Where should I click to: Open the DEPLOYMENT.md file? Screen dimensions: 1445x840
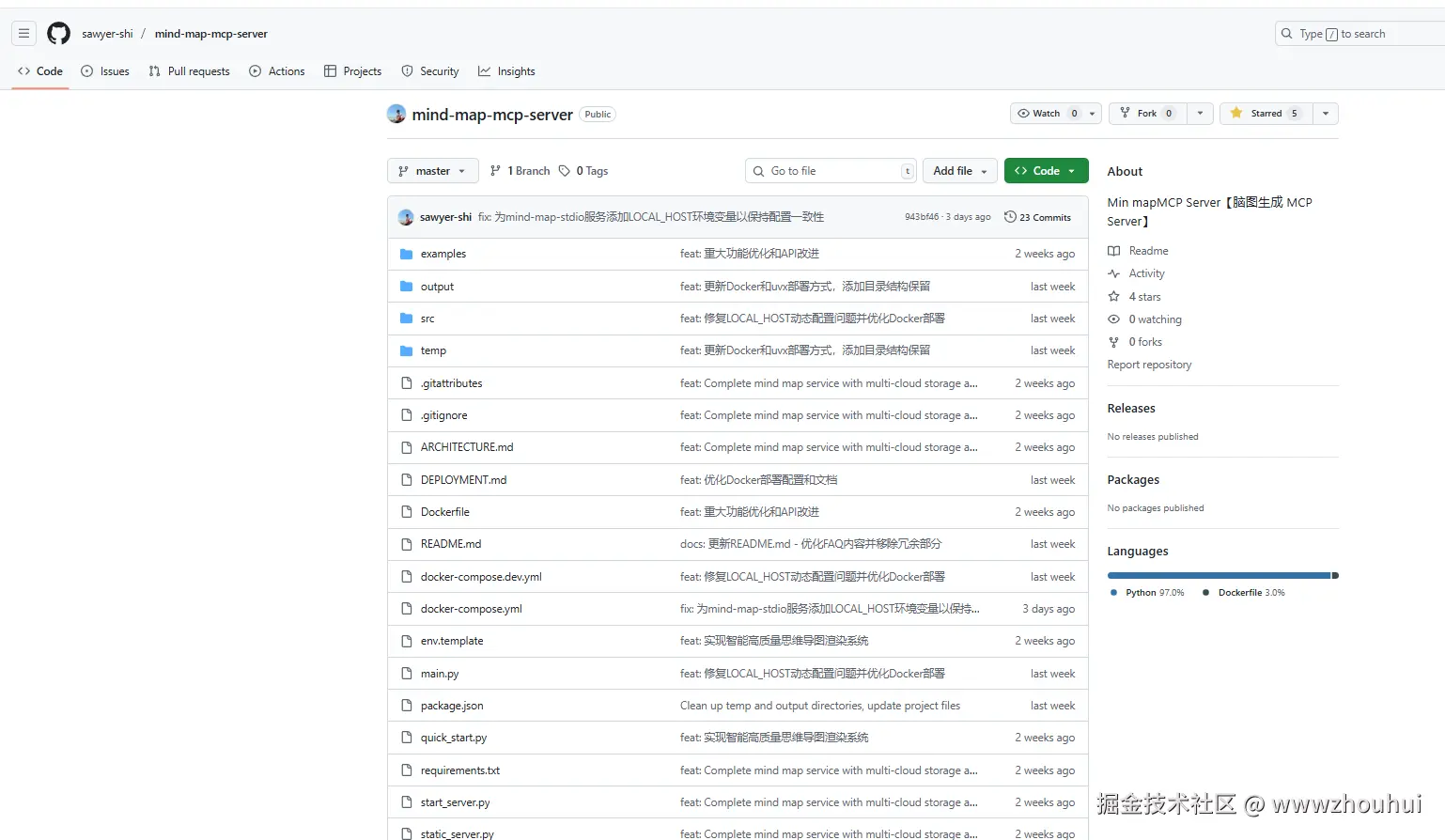(463, 480)
